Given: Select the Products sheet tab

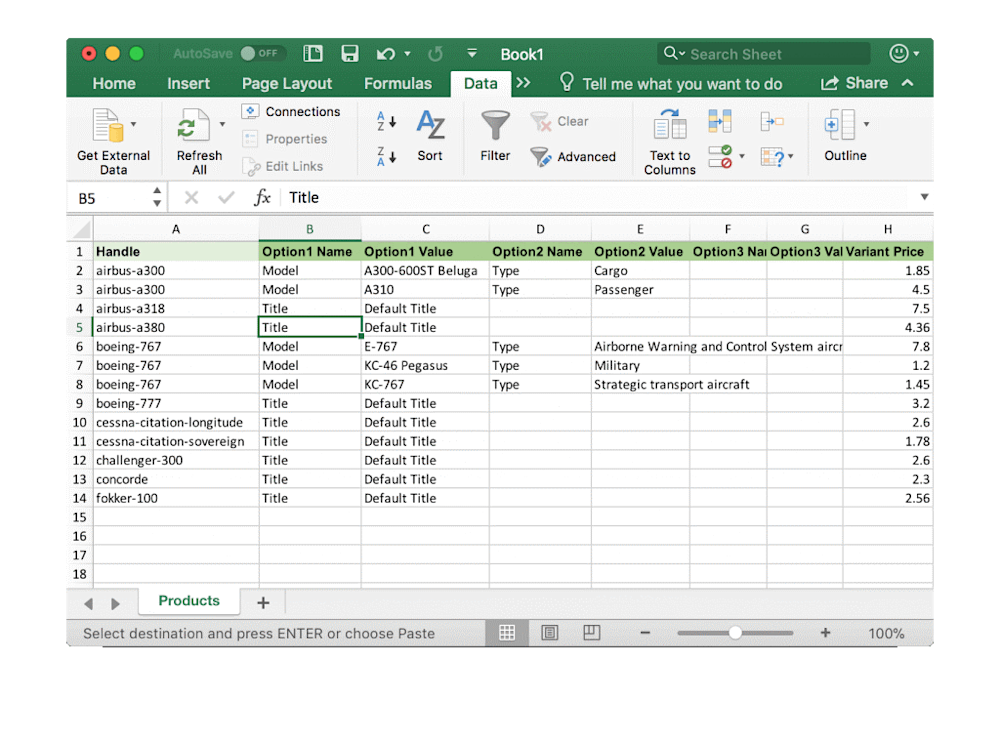Looking at the screenshot, I should tap(189, 601).
